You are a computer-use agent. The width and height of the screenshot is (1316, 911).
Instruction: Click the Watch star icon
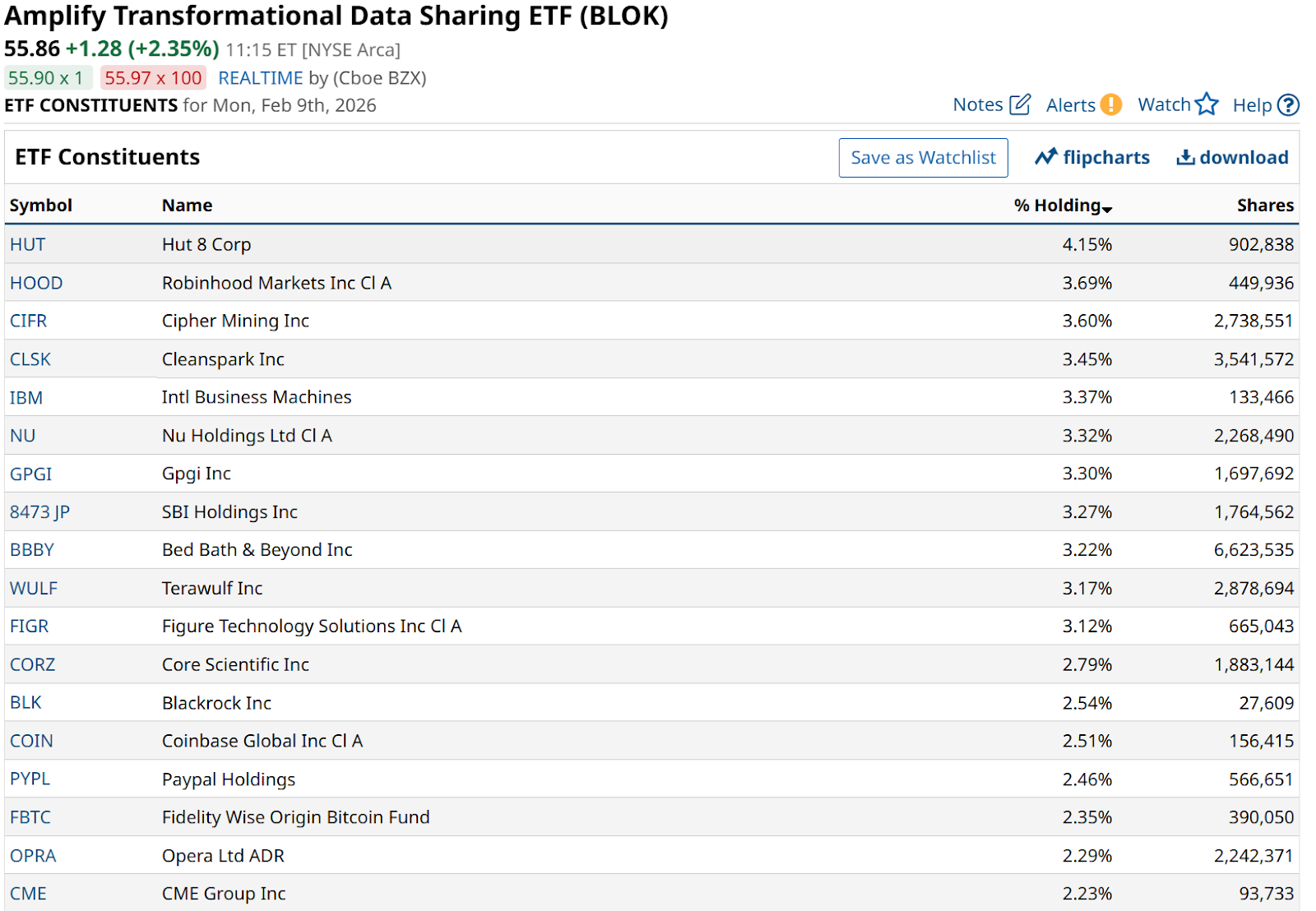pyautogui.click(x=1207, y=104)
